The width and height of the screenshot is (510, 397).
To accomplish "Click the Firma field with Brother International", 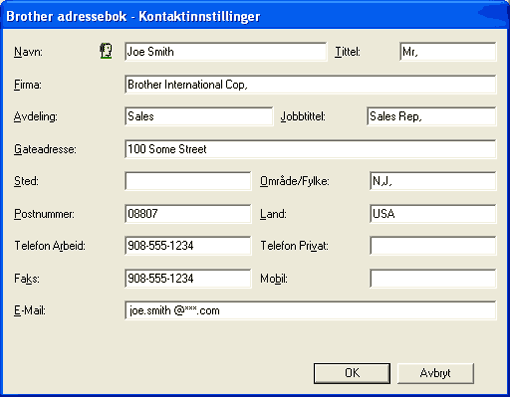I will pos(310,84).
